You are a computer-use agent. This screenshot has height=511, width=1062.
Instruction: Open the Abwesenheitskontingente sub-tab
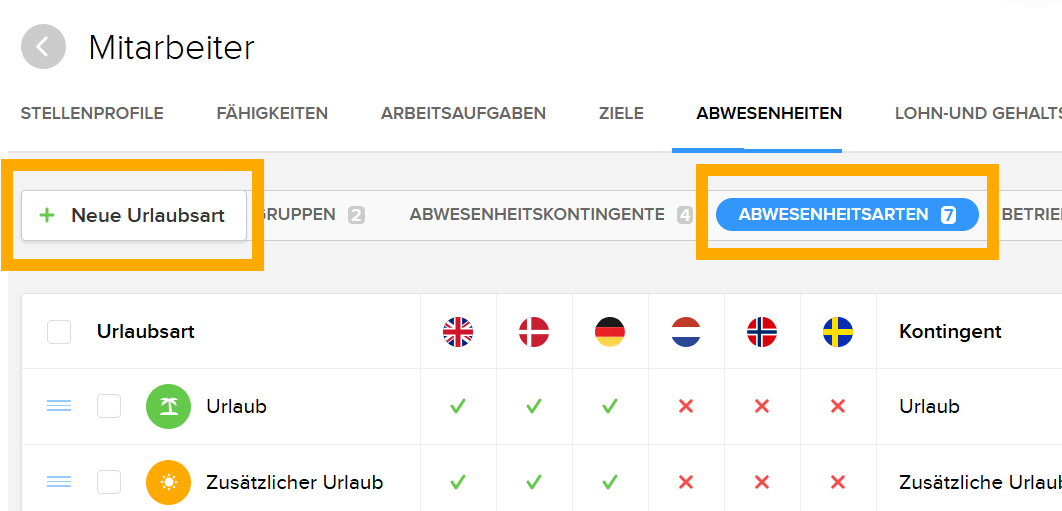[537, 215]
